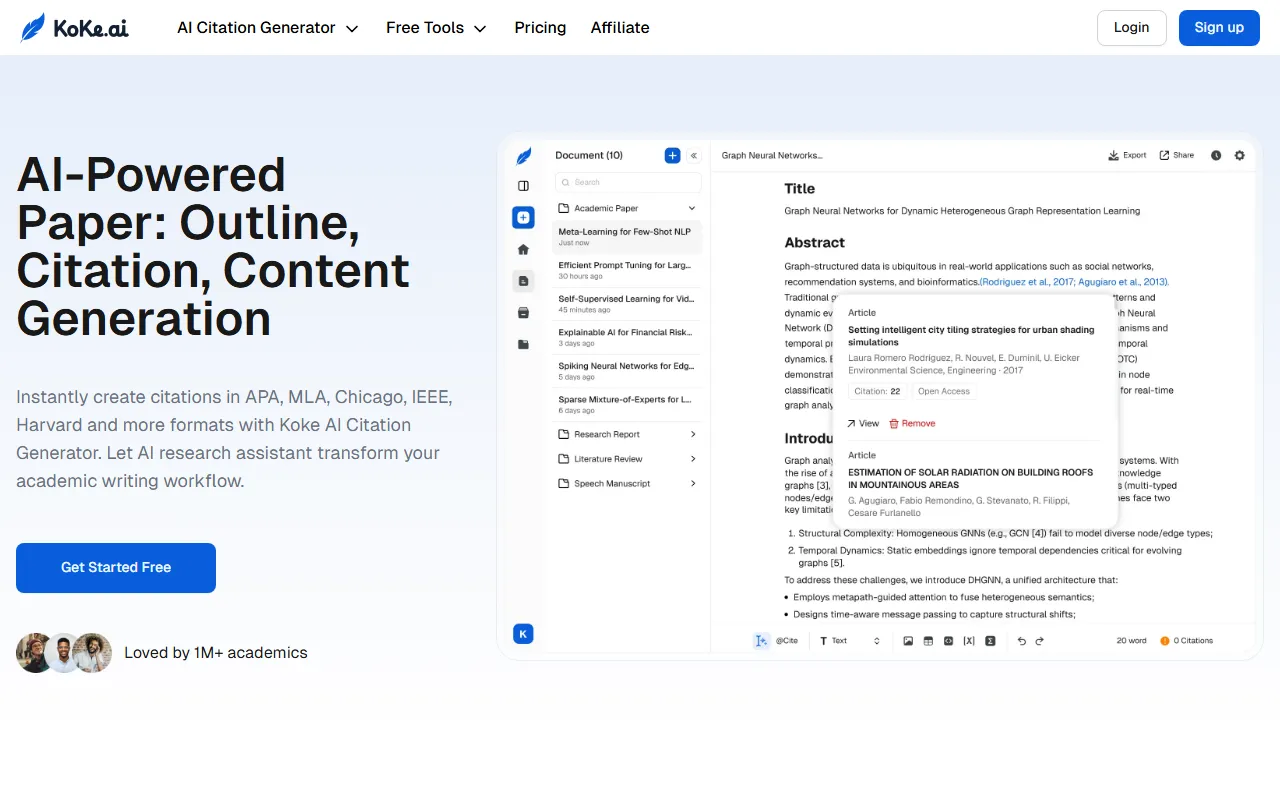1280x800 pixels.
Task: Open the AI Citation Generator dropdown
Action: [267, 28]
